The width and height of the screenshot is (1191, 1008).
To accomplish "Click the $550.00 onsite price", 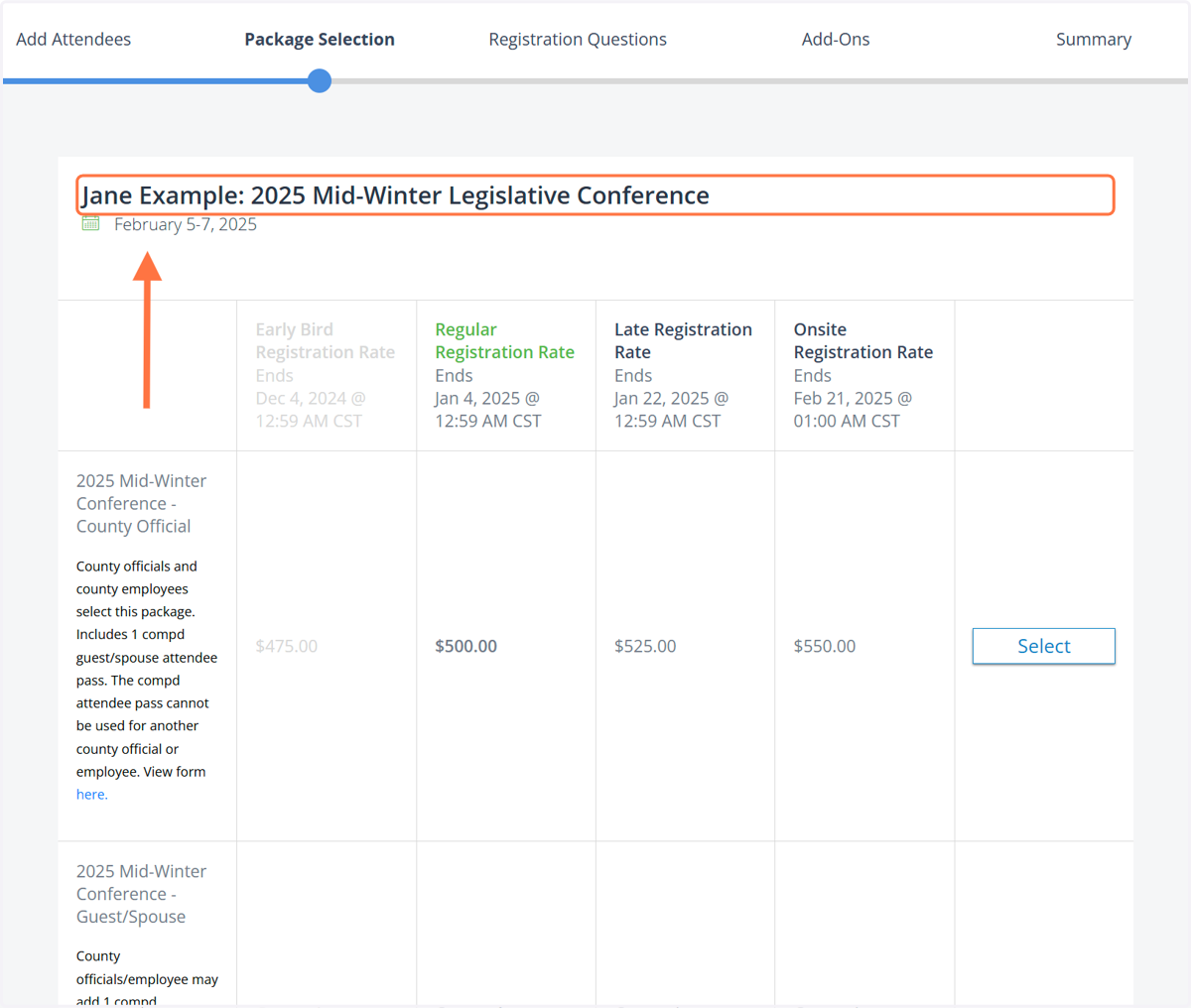I will [x=825, y=646].
